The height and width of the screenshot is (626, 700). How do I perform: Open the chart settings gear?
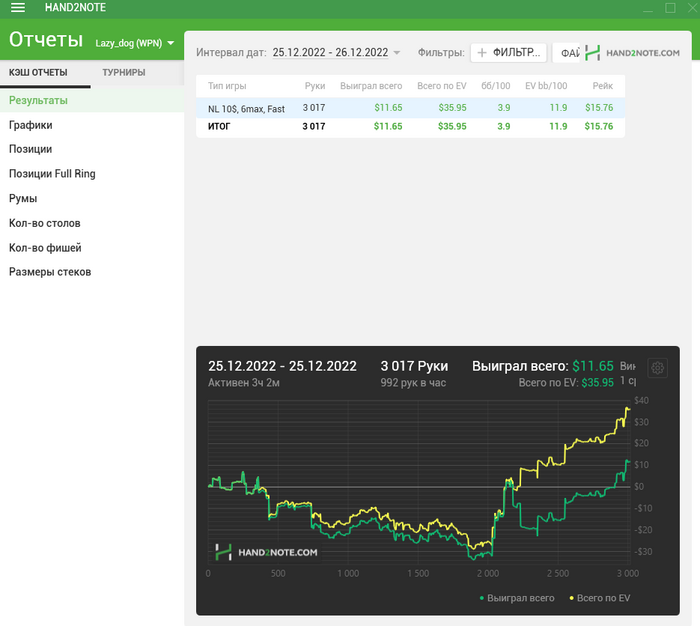point(658,368)
